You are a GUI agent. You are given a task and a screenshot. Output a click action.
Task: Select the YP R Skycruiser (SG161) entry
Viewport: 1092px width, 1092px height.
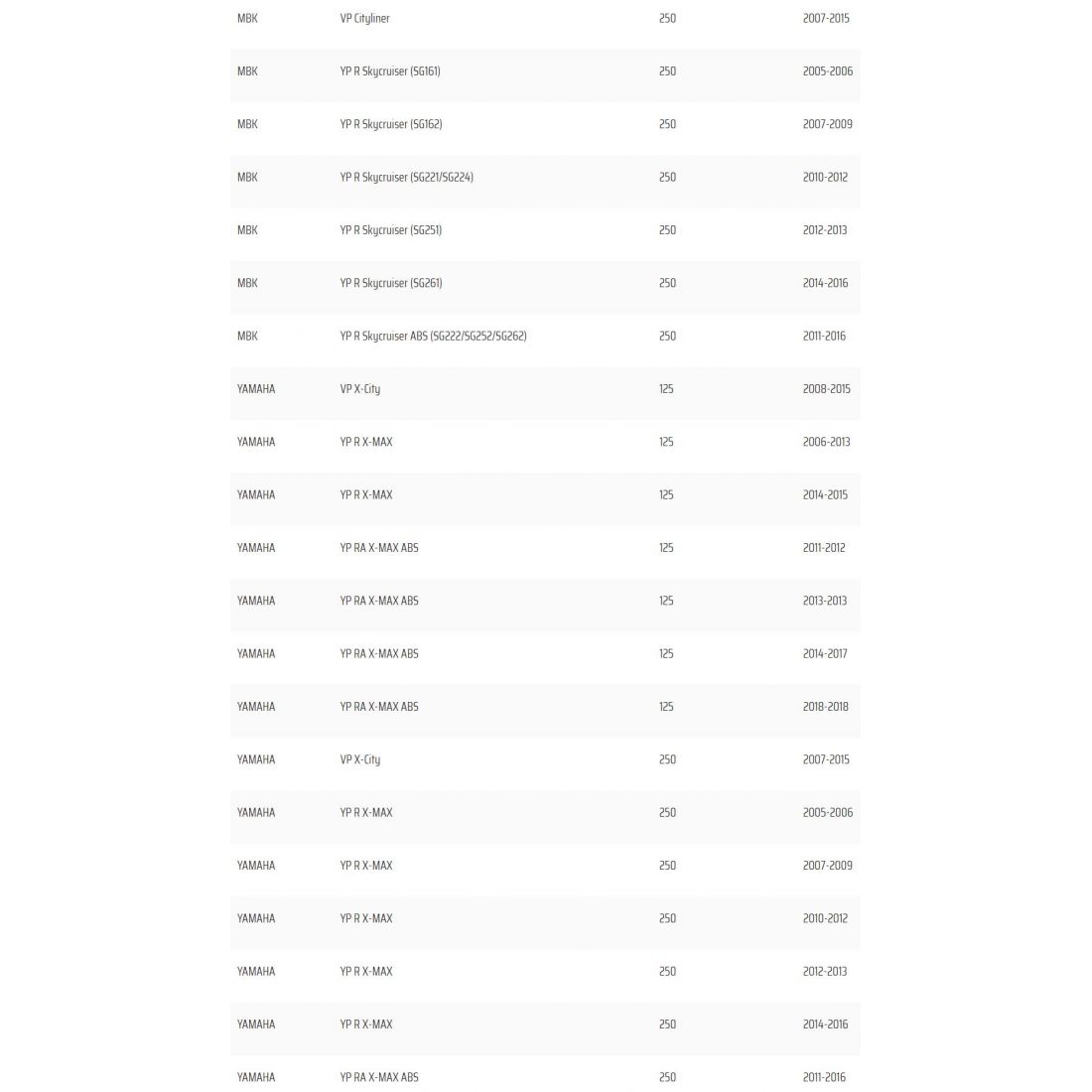tap(390, 71)
